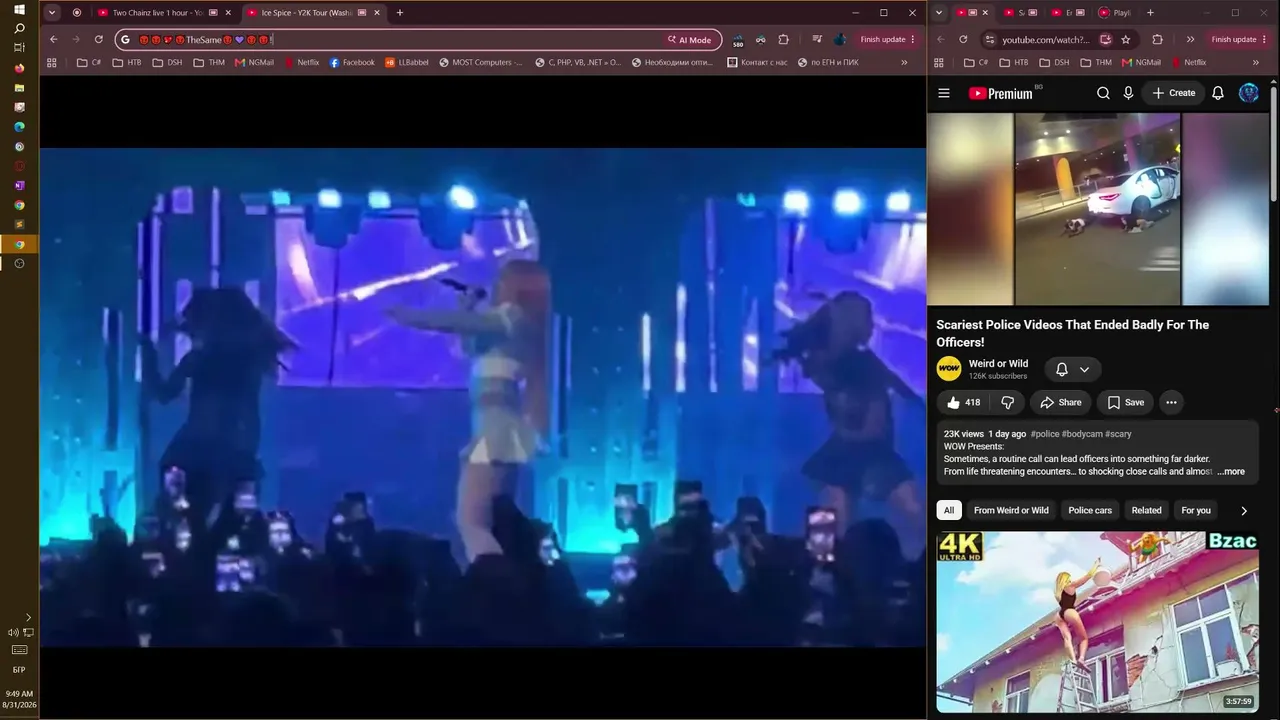The height and width of the screenshot is (720, 1280).
Task: Switch to the Two Chainz live 1 hour tab
Action: [x=157, y=13]
